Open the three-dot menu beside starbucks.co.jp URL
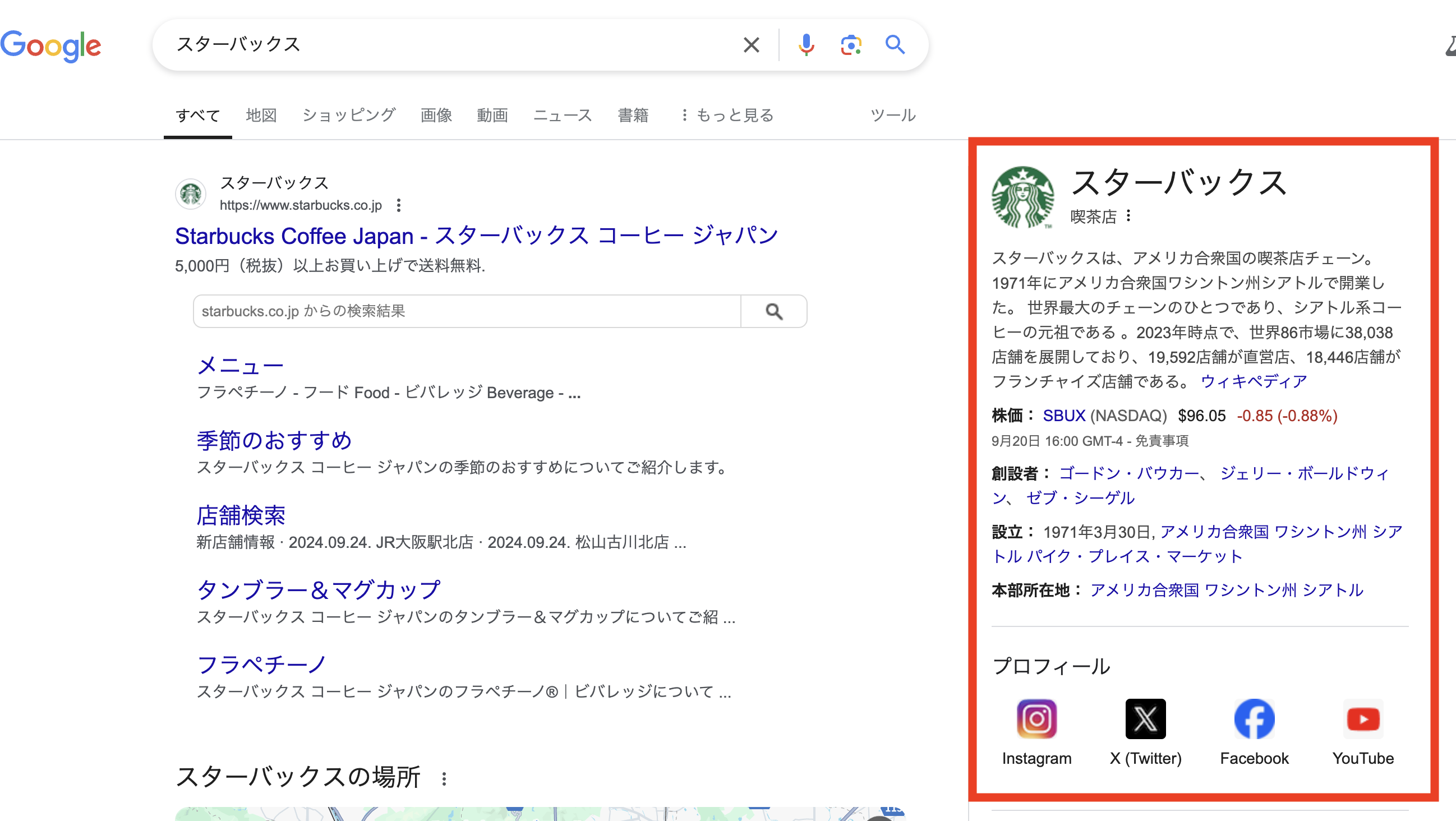Image resolution: width=1456 pixels, height=821 pixels. point(398,205)
